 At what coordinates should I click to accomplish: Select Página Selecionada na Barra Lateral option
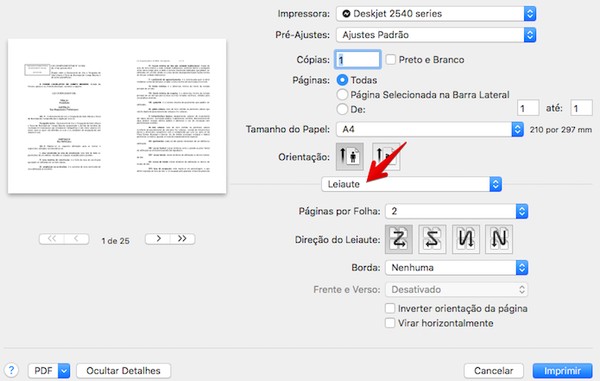coord(342,94)
